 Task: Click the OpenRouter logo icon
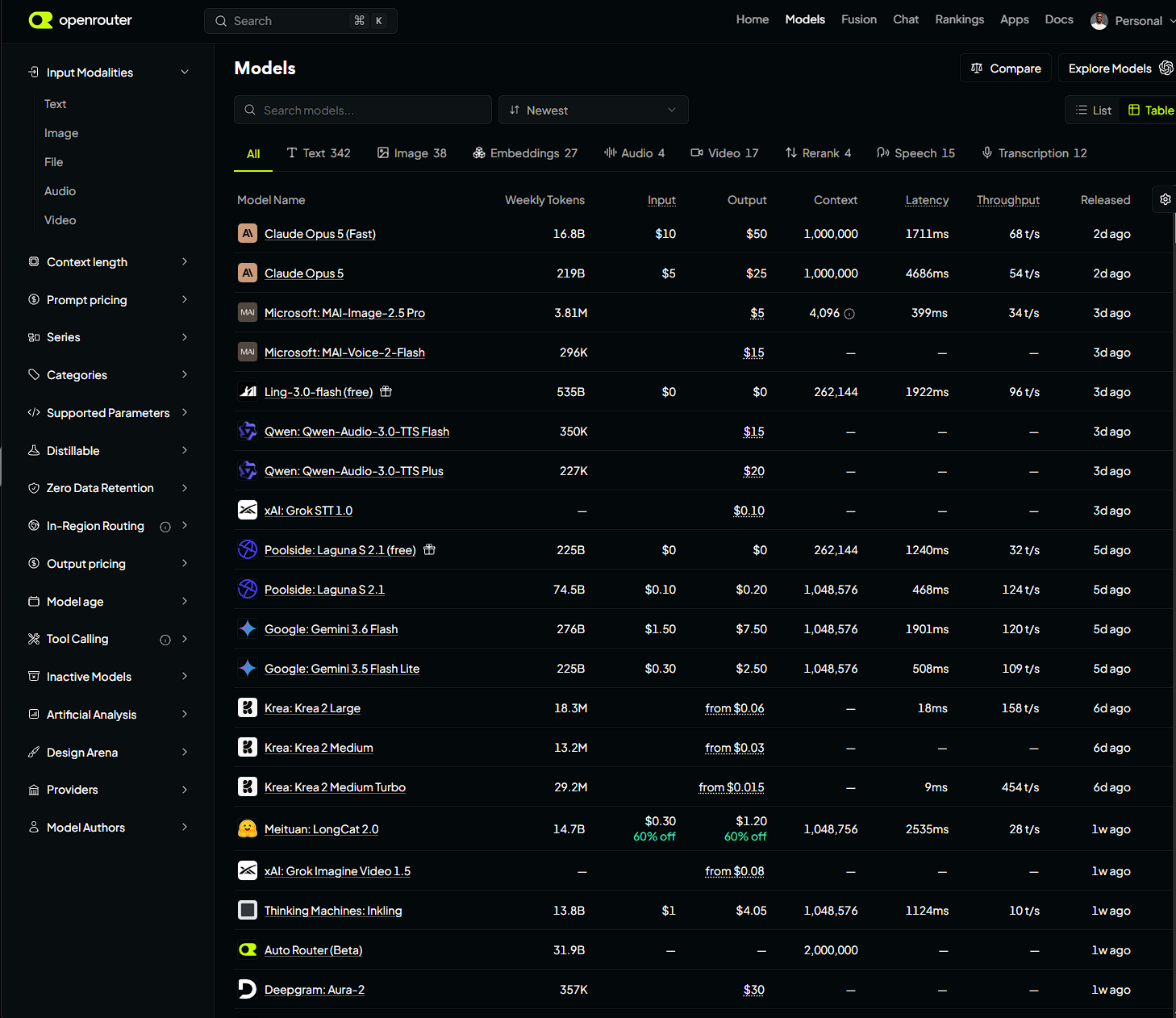coord(40,20)
